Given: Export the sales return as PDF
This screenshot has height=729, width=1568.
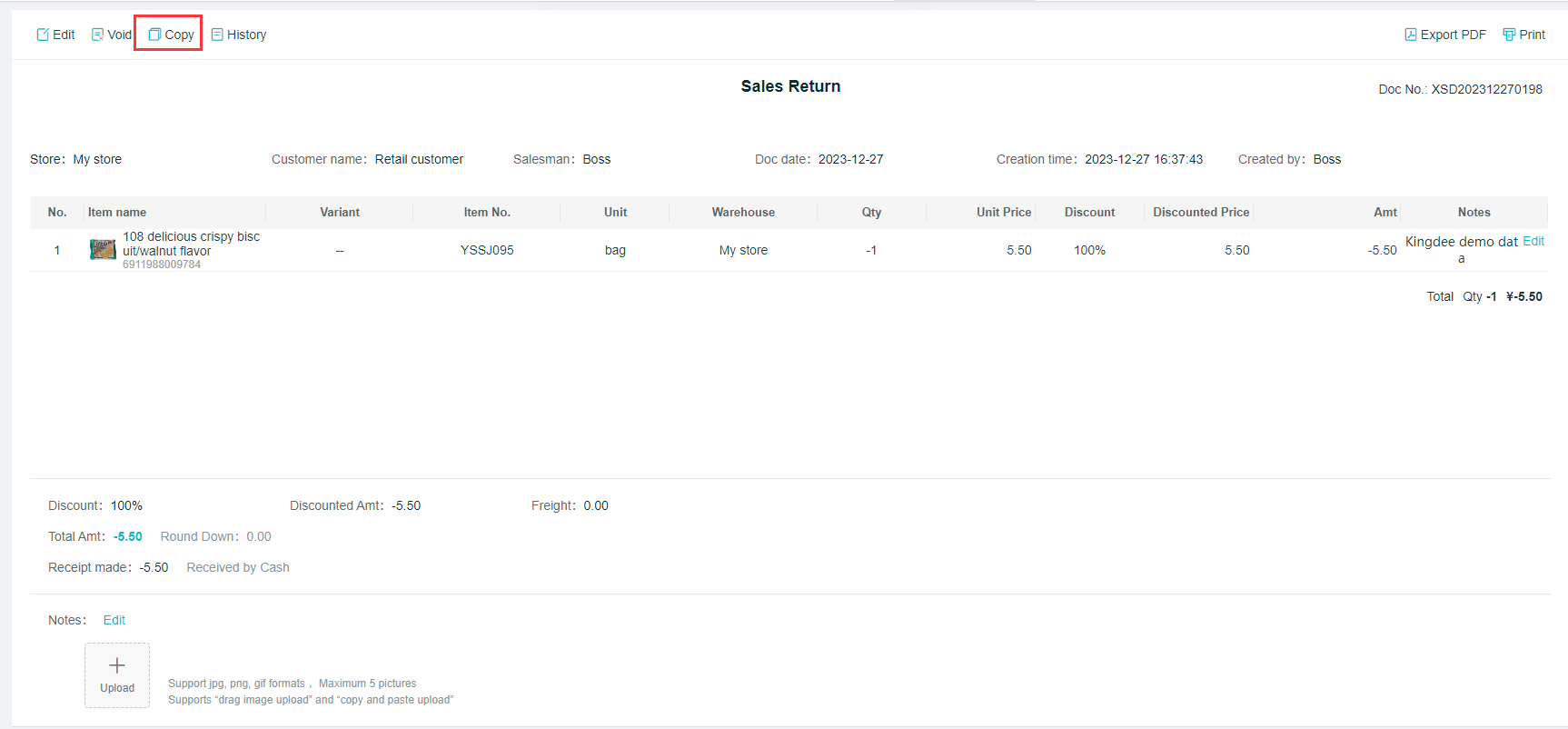Looking at the screenshot, I should [x=1444, y=35].
